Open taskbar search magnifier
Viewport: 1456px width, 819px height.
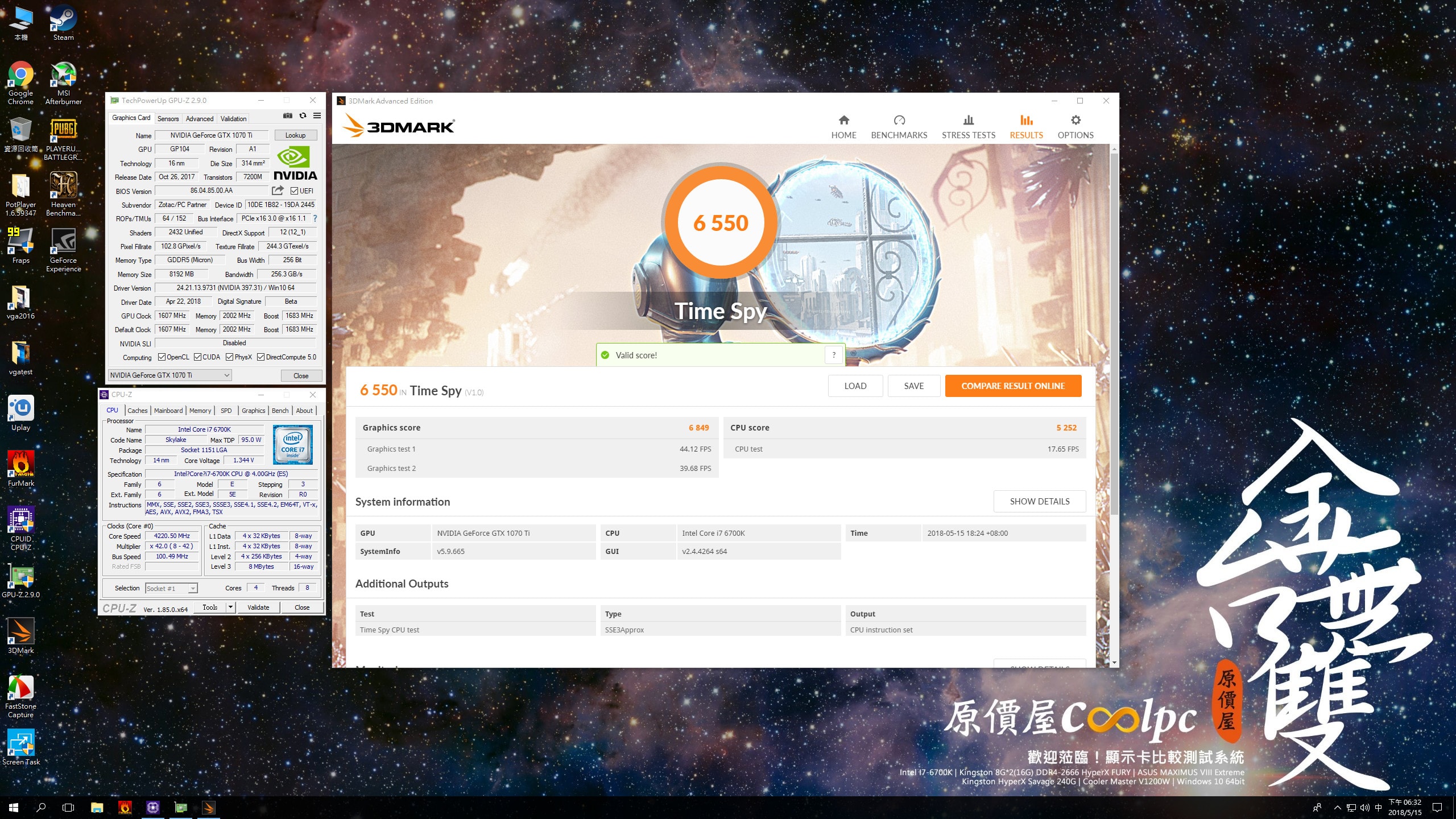(41, 807)
